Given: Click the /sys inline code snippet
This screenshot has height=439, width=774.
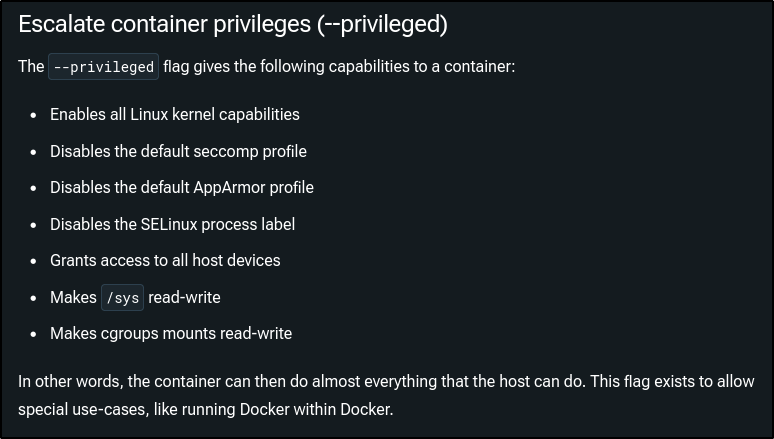Looking at the screenshot, I should tap(122, 298).
